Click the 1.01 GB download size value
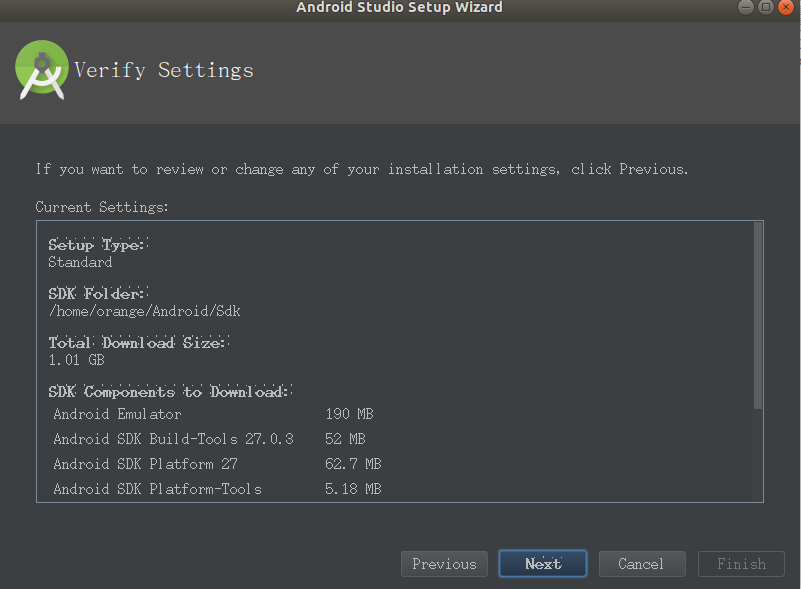The image size is (801, 589). (x=77, y=360)
